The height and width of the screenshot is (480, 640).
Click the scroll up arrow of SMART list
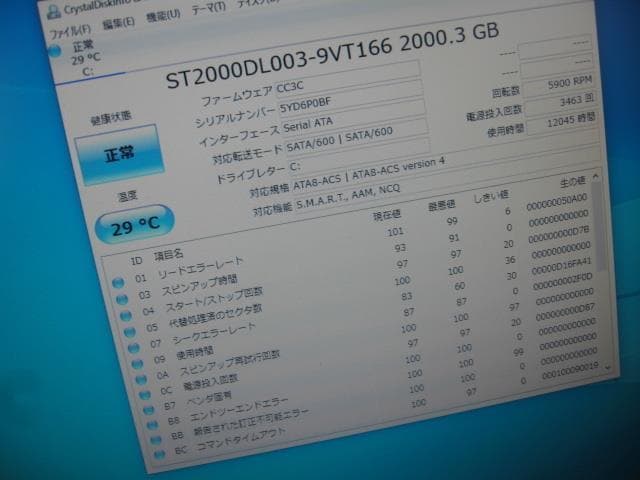(x=596, y=176)
